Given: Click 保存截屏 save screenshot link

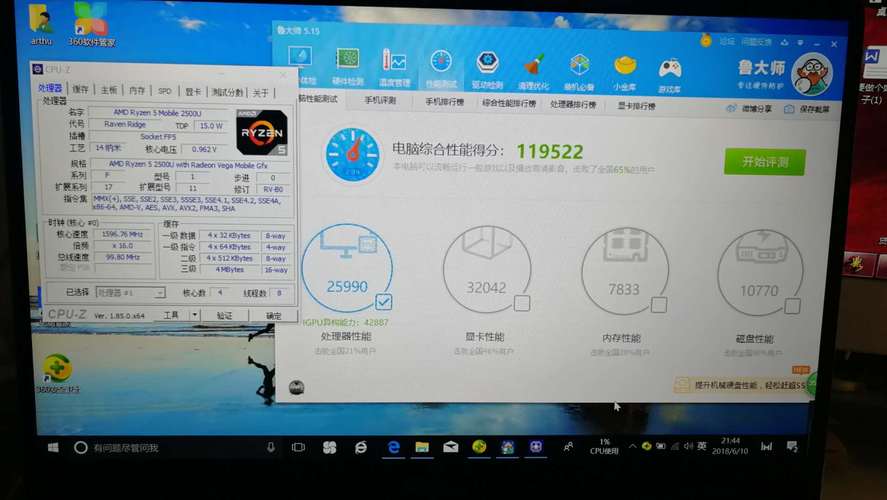Looking at the screenshot, I should pos(806,109).
